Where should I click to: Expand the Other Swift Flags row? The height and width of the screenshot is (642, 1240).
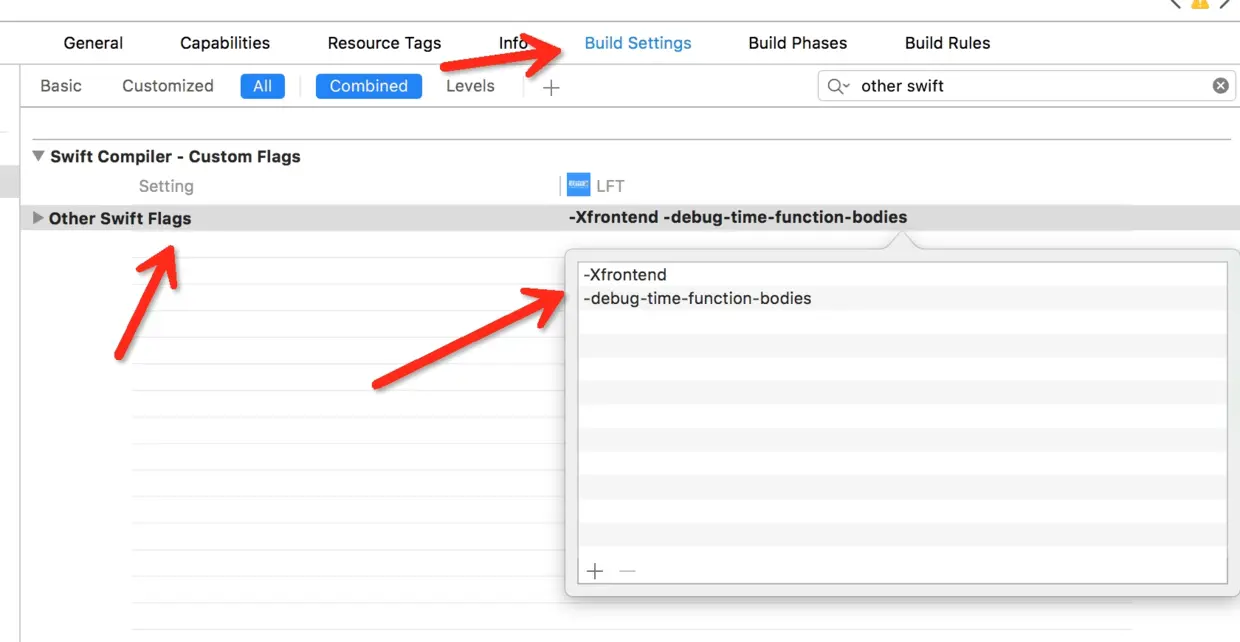pyautogui.click(x=38, y=218)
